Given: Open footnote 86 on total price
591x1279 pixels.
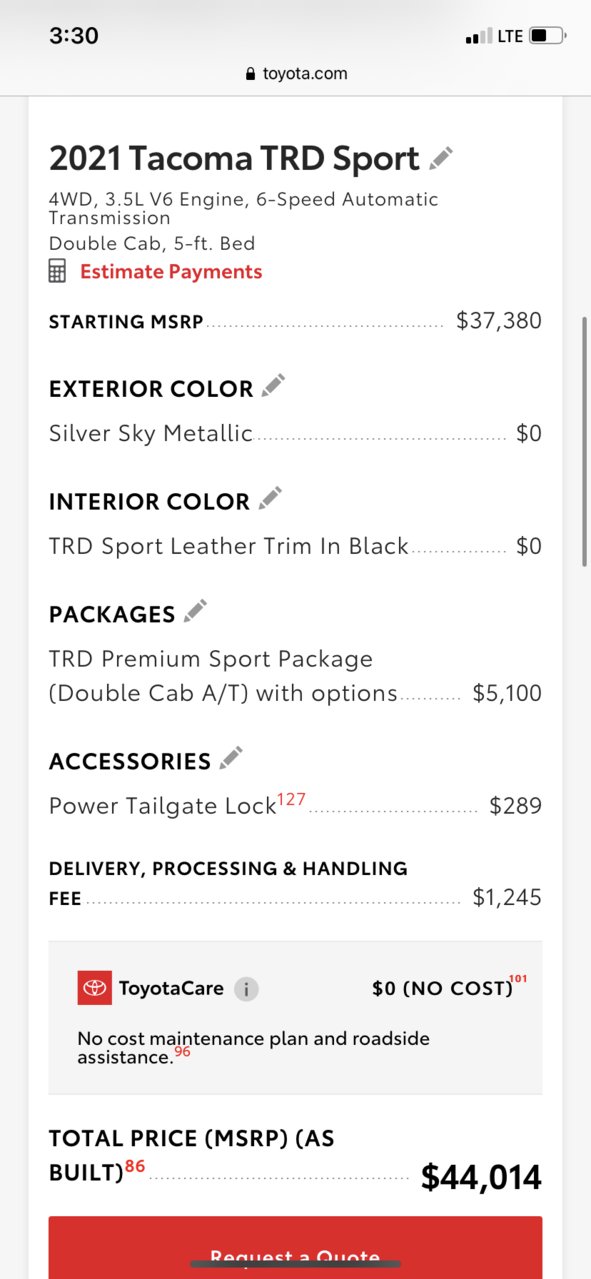Looking at the screenshot, I should [135, 1166].
